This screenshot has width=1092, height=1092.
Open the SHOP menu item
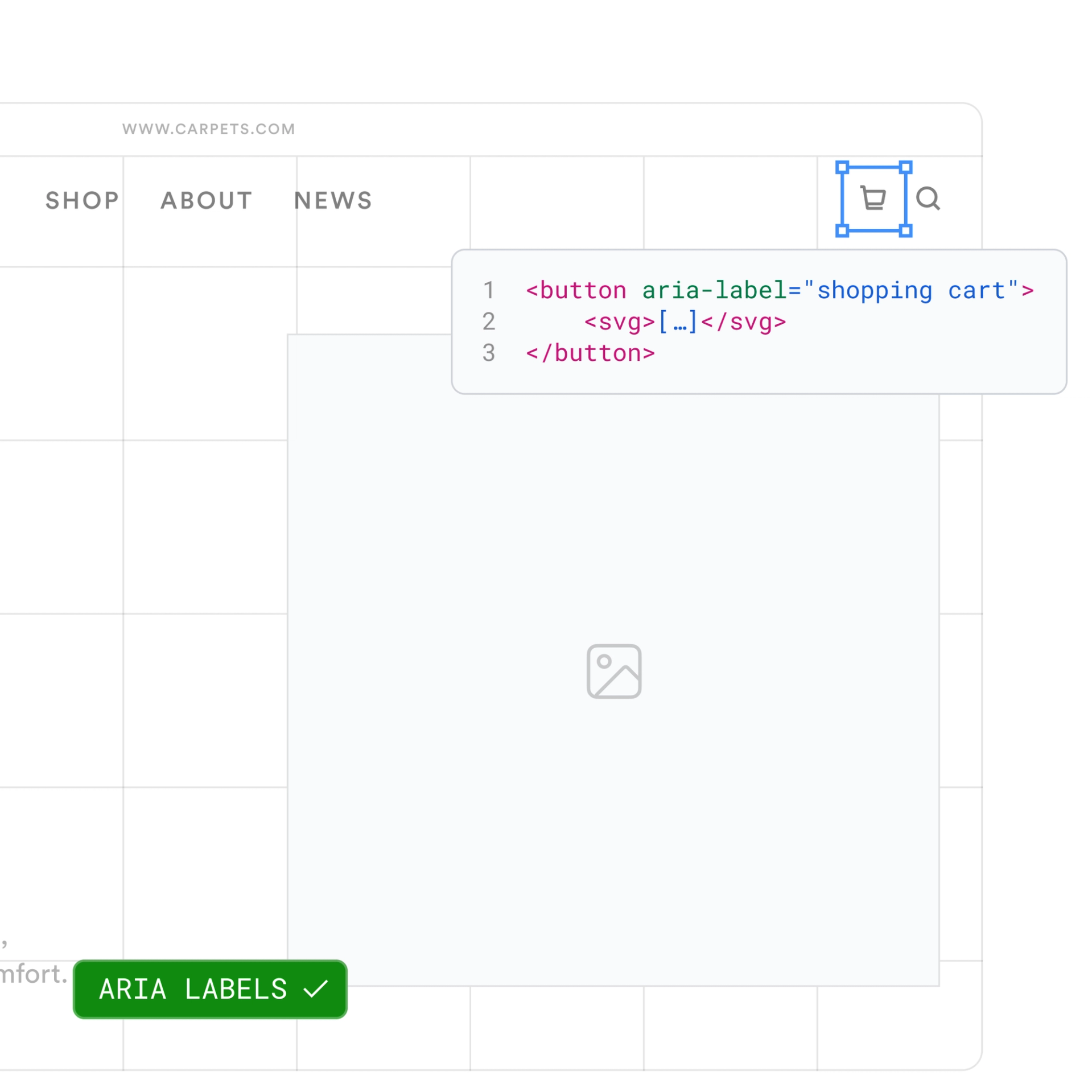83,200
